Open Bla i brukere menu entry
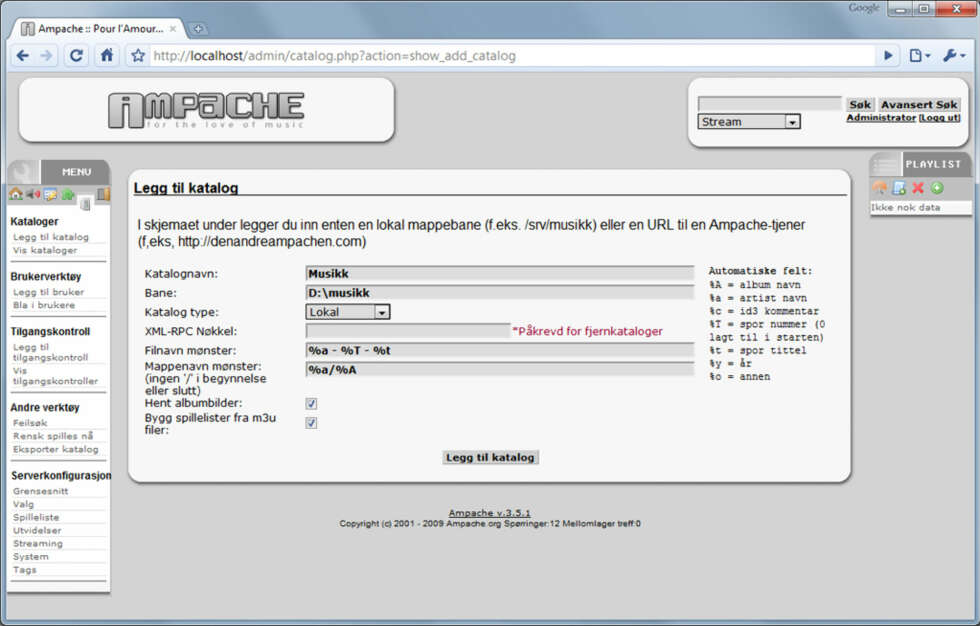Viewport: 980px width, 626px height. point(44,305)
